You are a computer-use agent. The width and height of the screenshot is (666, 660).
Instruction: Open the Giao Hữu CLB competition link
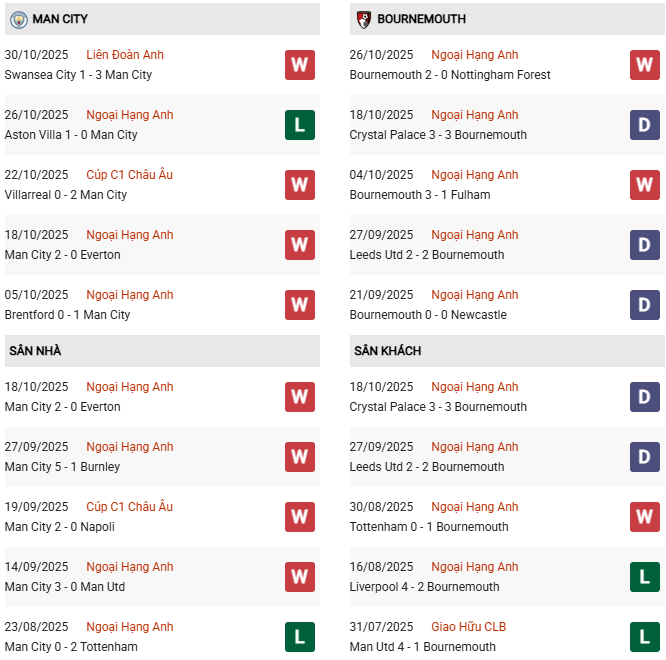tap(468, 627)
